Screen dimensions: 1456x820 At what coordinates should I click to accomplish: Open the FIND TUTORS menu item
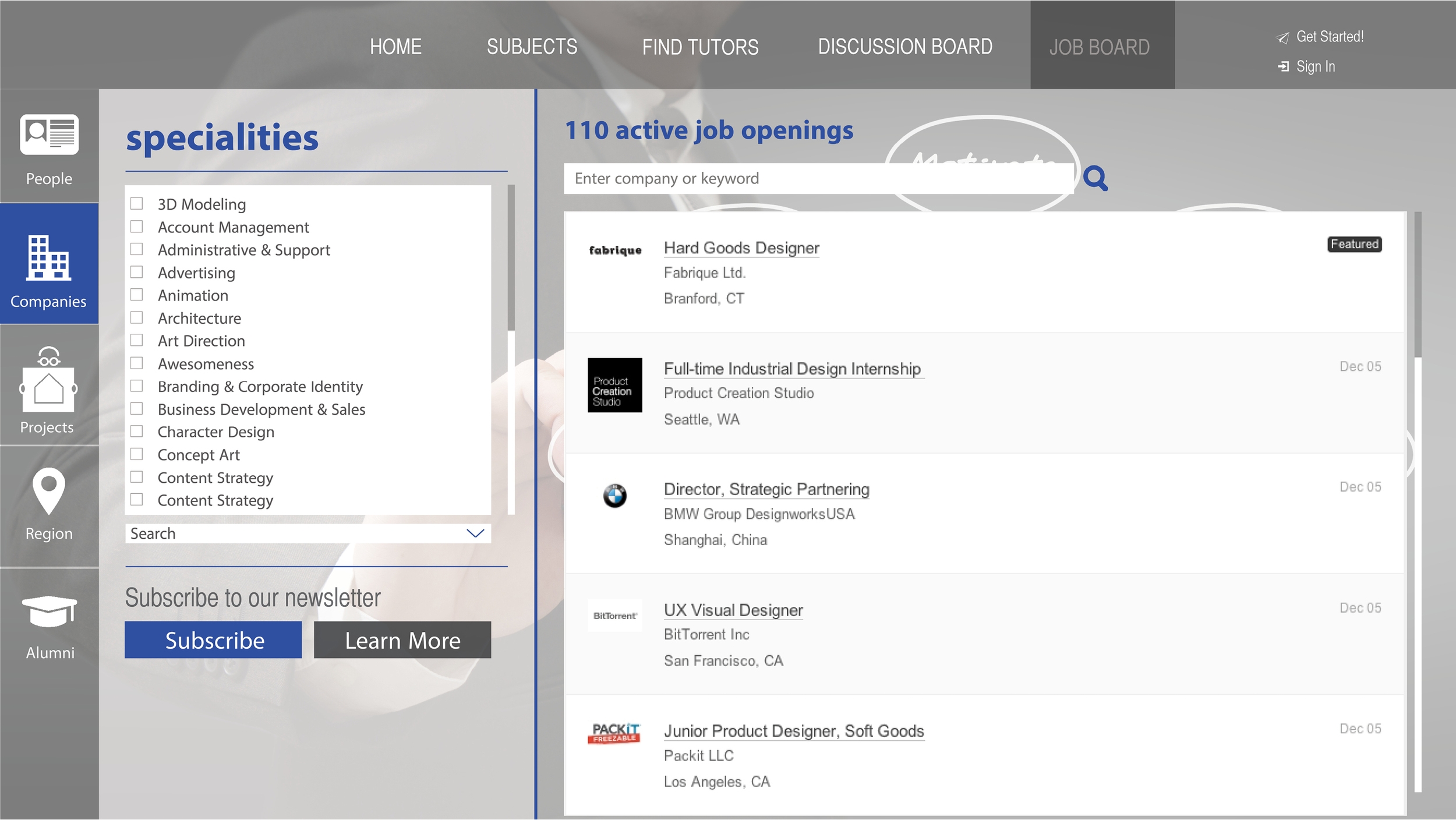700,47
